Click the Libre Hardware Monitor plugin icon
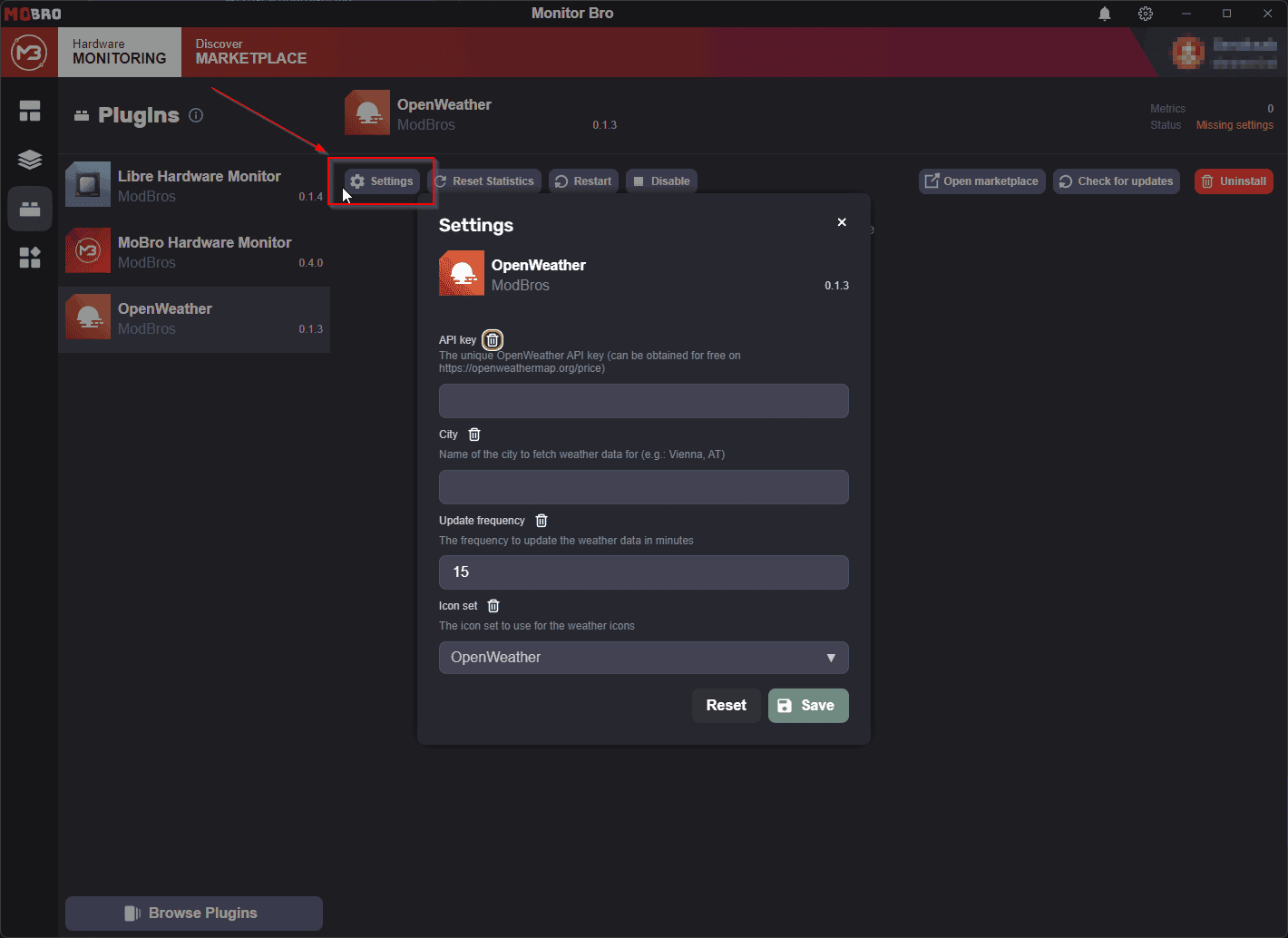 pos(88,184)
